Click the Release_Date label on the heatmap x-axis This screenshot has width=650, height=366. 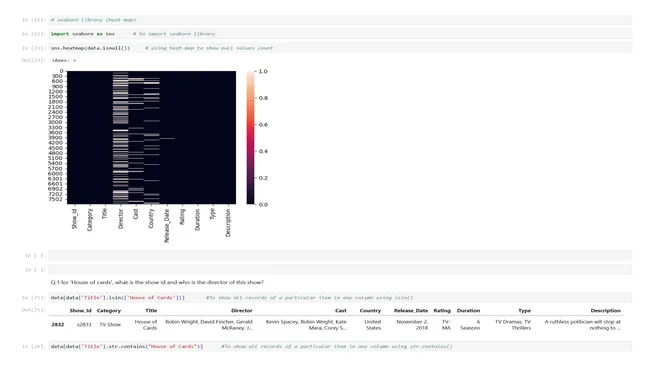(167, 226)
